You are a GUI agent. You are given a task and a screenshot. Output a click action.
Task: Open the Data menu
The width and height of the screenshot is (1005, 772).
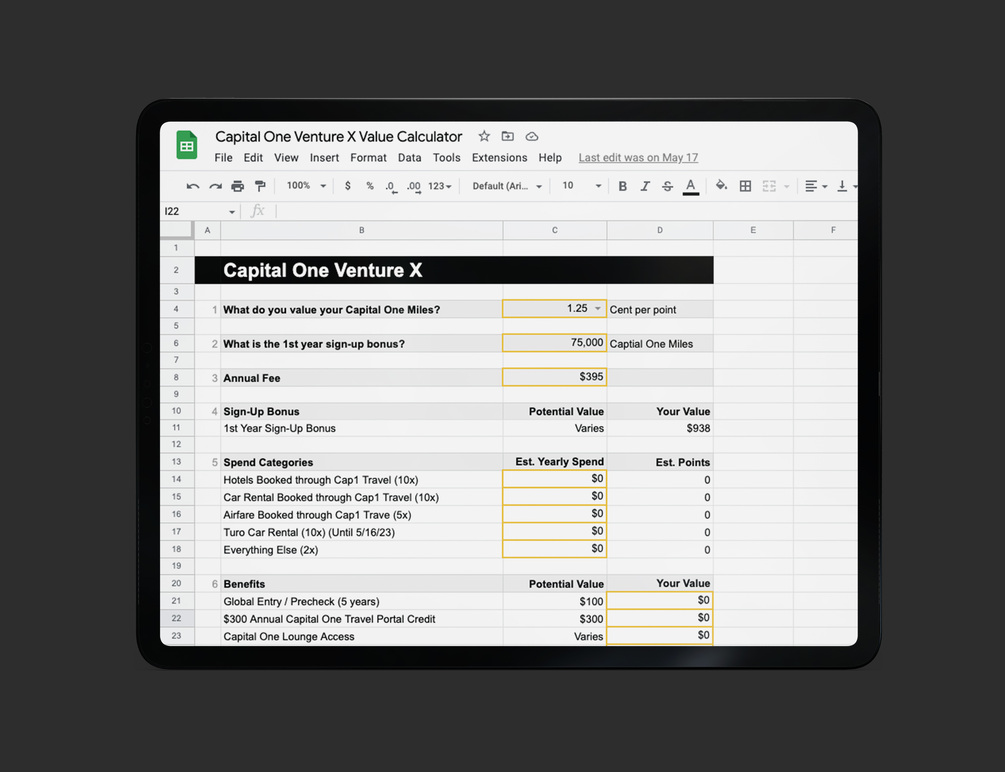coord(410,158)
